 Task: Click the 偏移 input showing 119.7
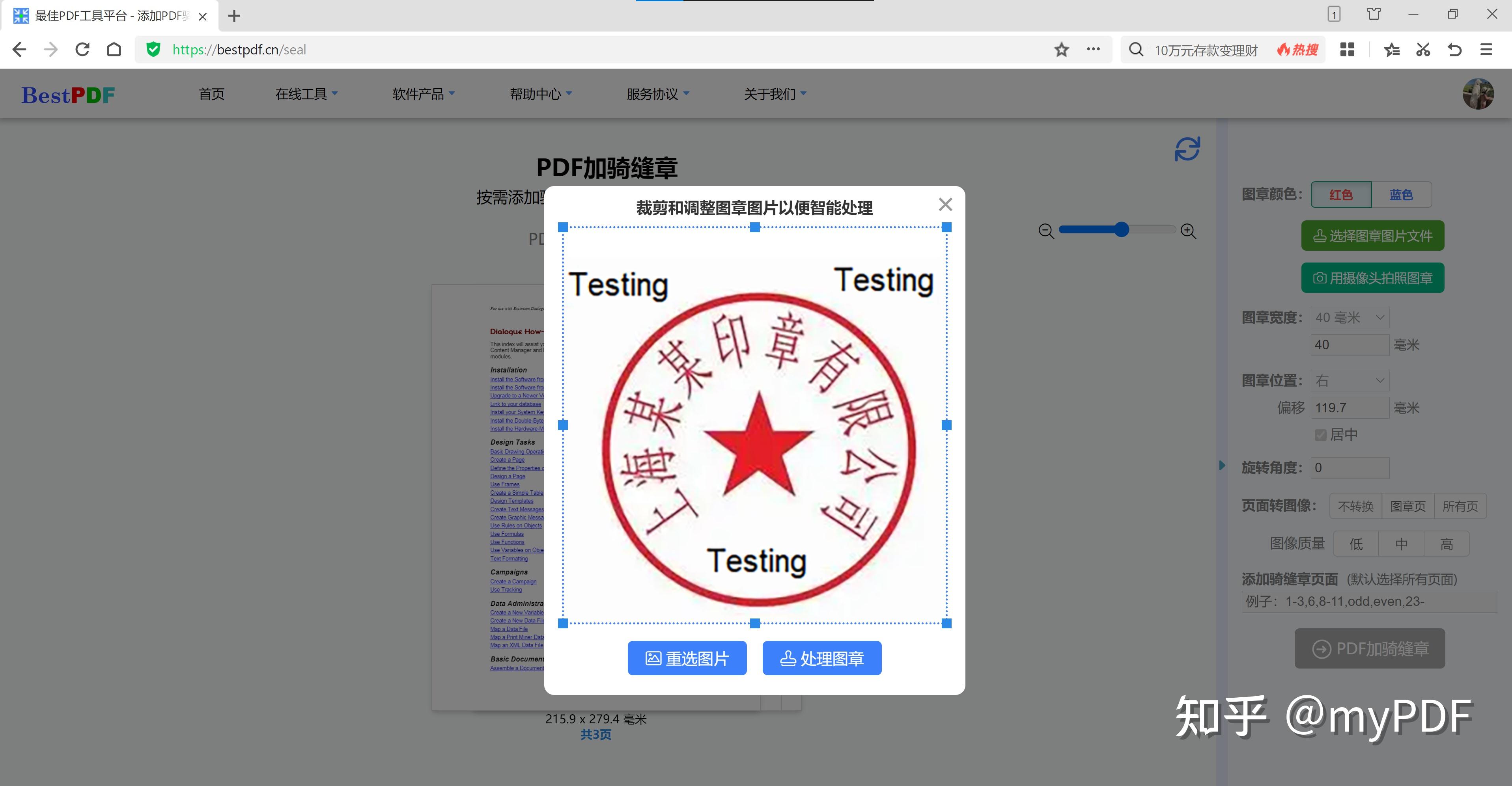coord(1350,408)
